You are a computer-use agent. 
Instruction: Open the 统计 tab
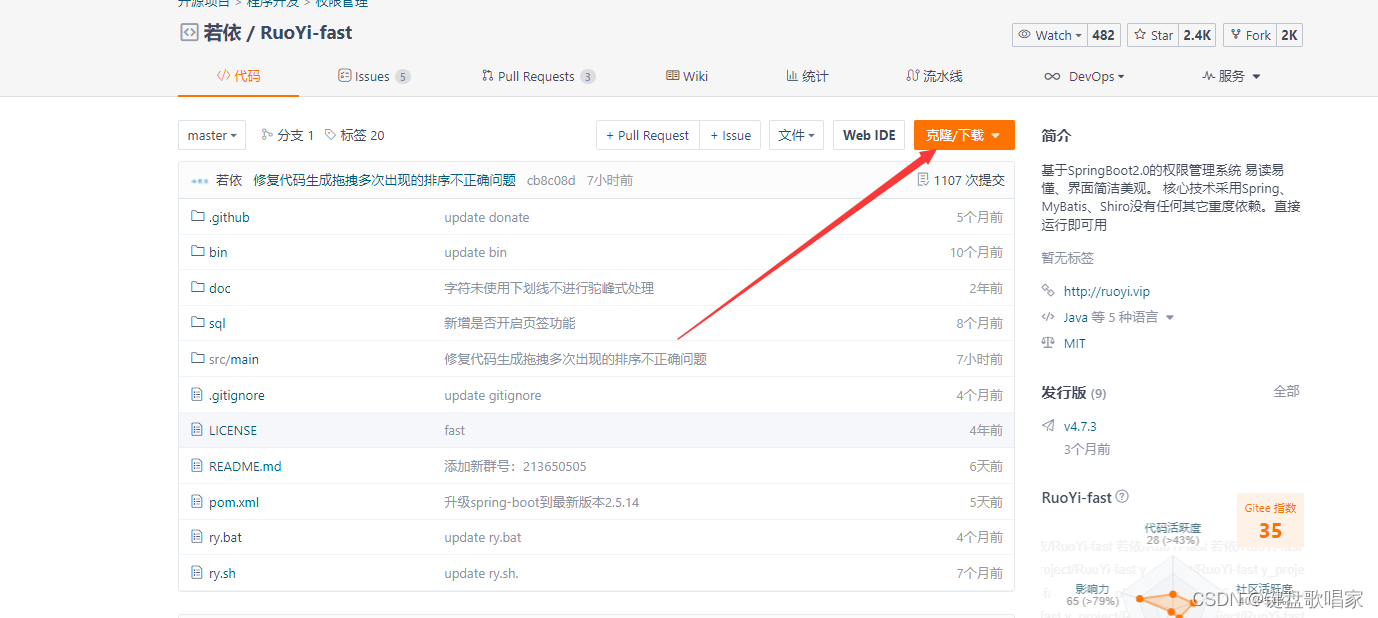(807, 76)
